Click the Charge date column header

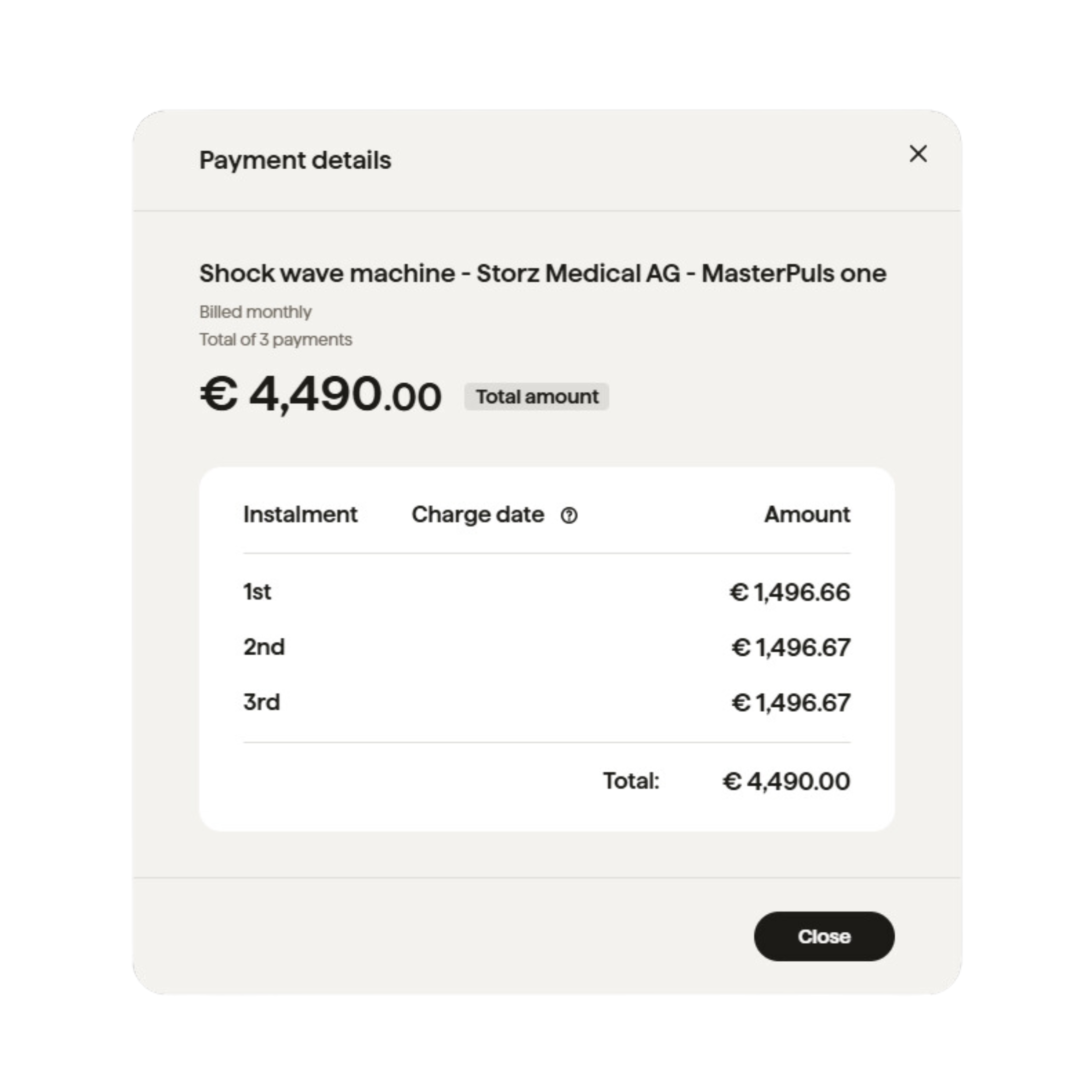tap(478, 515)
